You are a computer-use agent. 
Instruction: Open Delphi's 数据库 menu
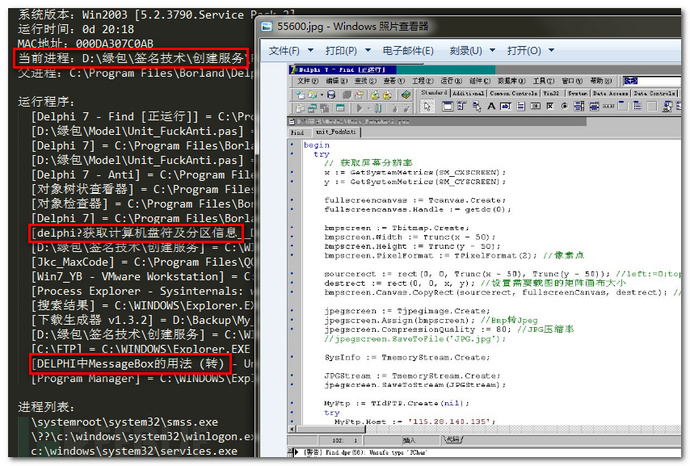(511, 81)
